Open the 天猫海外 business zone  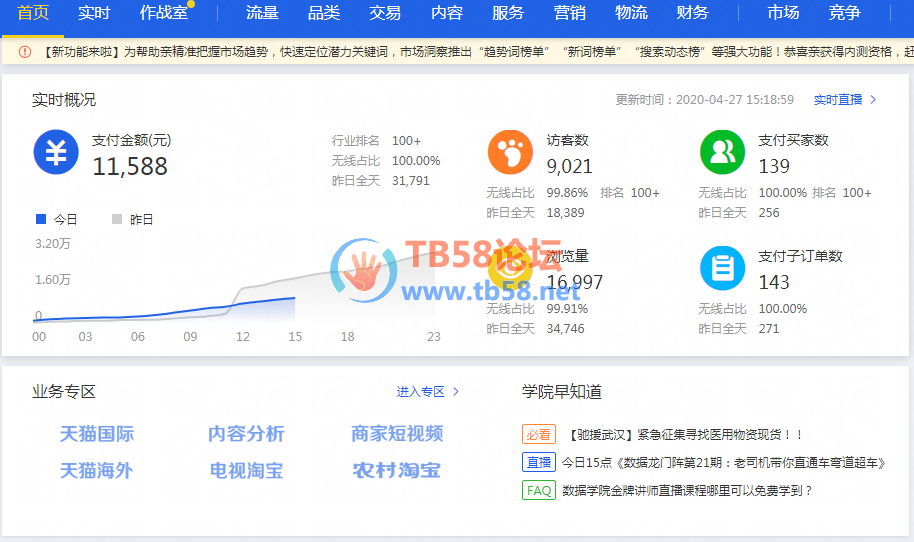97,470
